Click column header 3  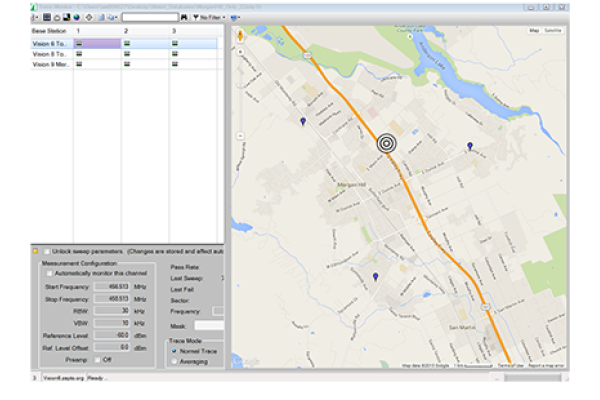174,31
